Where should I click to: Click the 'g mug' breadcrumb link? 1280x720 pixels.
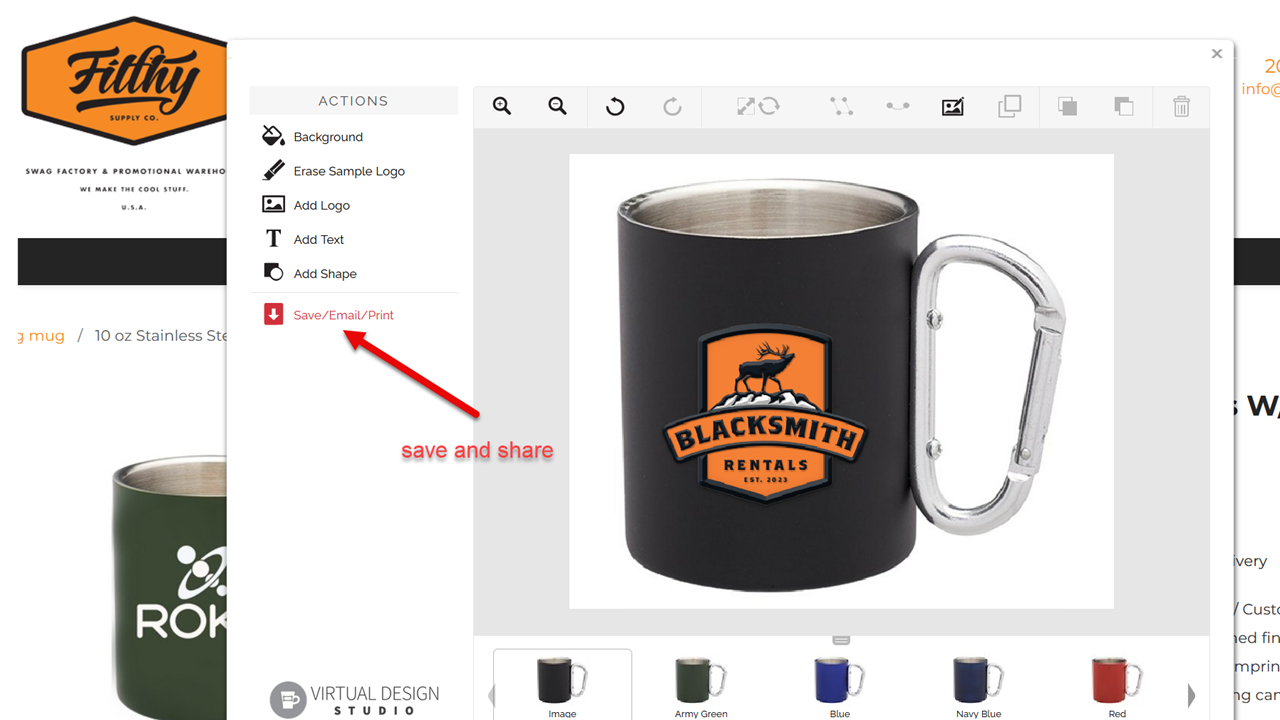coord(41,336)
